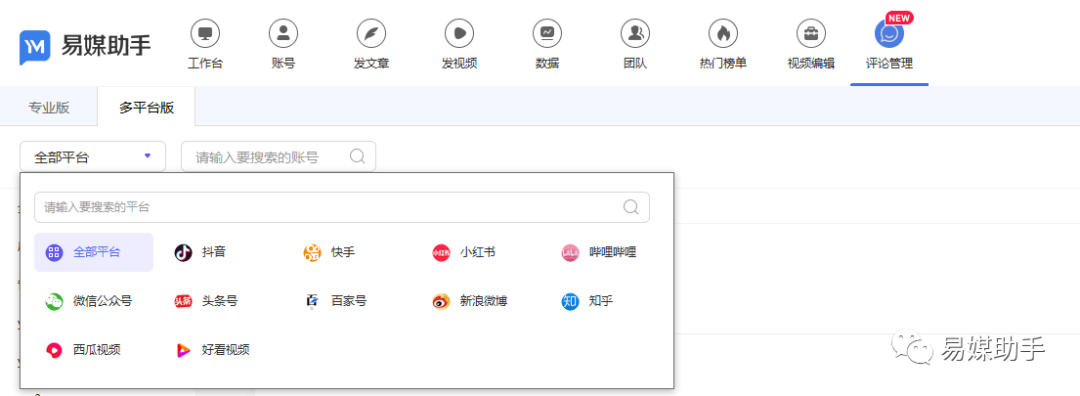Focus the 请输入要搜索的账号 input field
Viewport: 1080px width, 396px height.
tap(278, 156)
